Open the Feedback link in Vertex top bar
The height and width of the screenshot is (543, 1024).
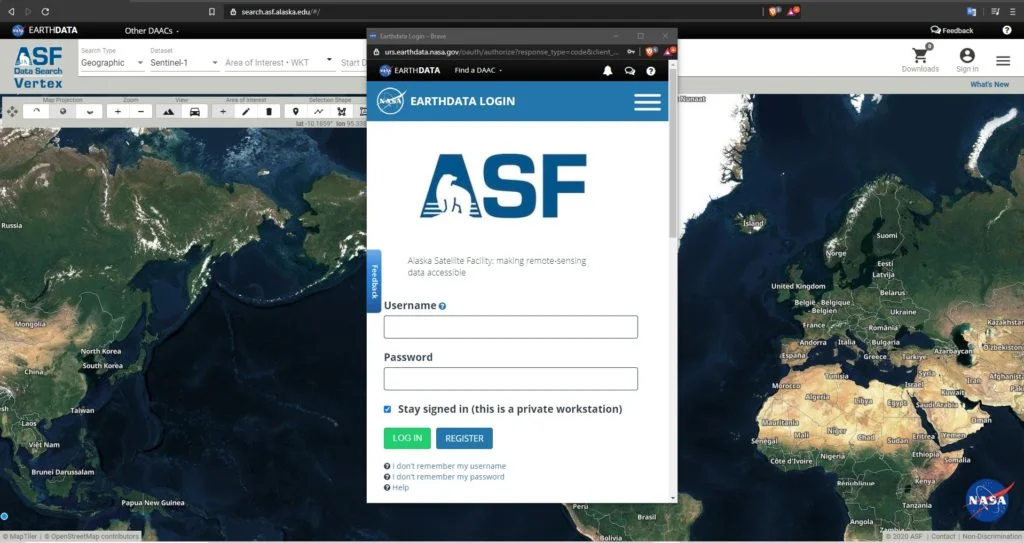coord(952,30)
